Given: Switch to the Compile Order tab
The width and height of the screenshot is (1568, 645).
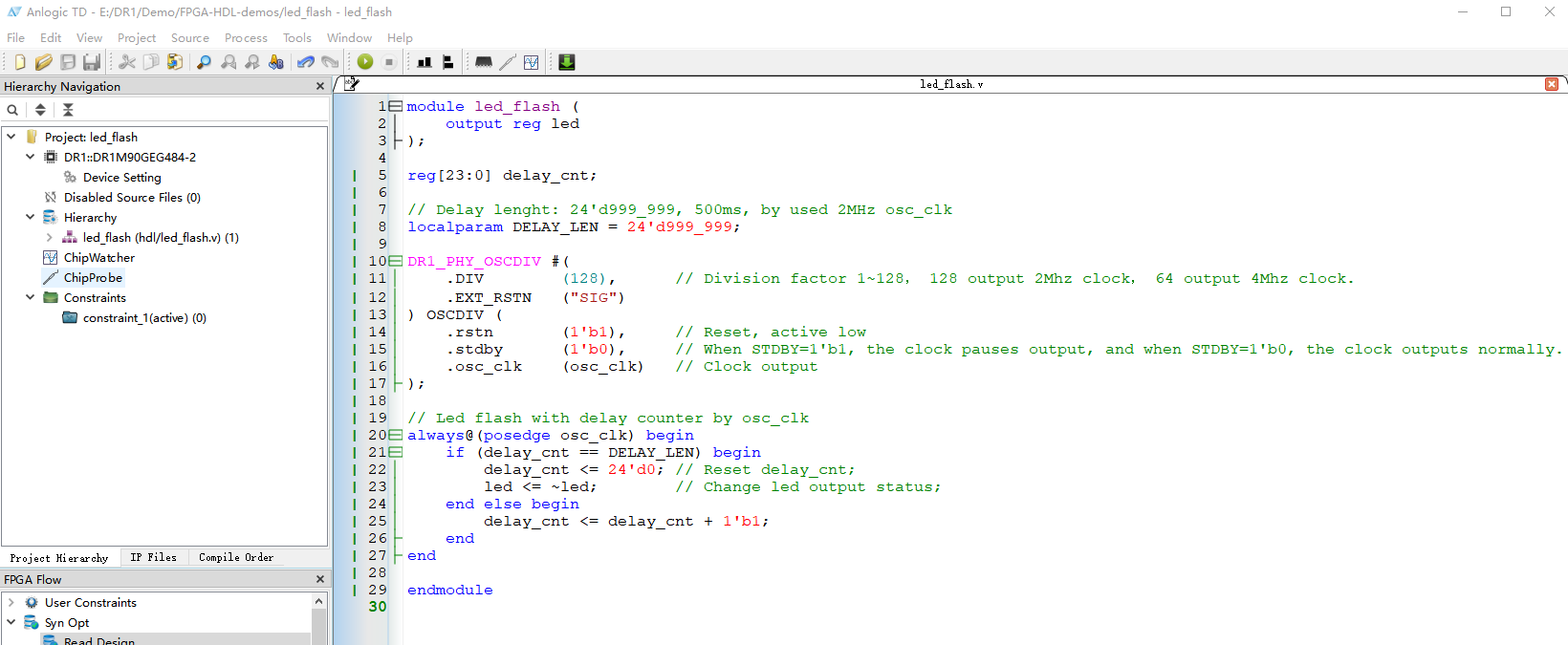Looking at the screenshot, I should pyautogui.click(x=236, y=557).
